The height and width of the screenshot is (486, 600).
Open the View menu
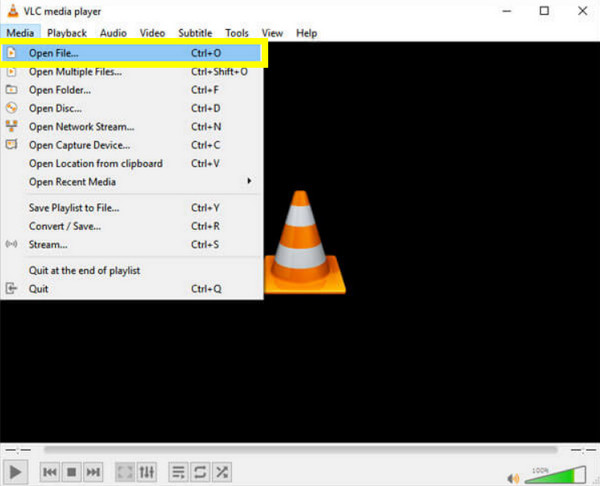click(272, 33)
